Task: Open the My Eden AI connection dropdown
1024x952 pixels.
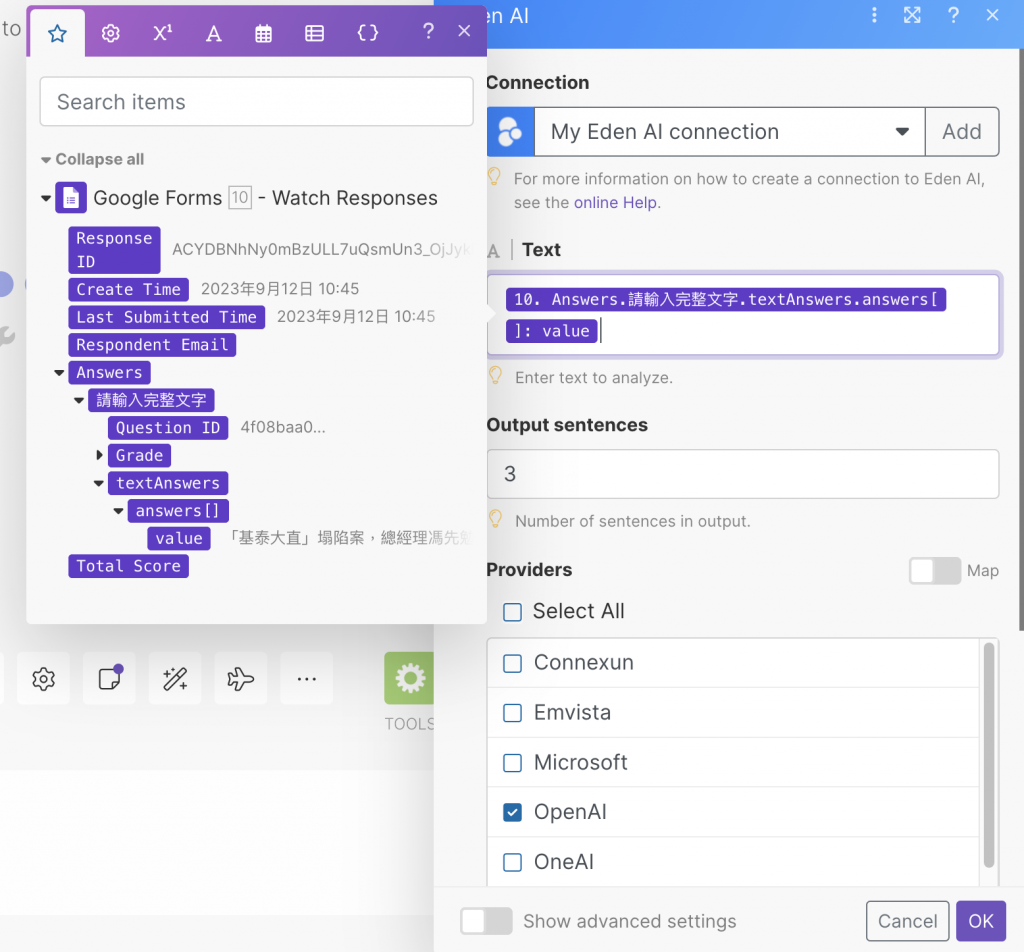Action: 729,132
